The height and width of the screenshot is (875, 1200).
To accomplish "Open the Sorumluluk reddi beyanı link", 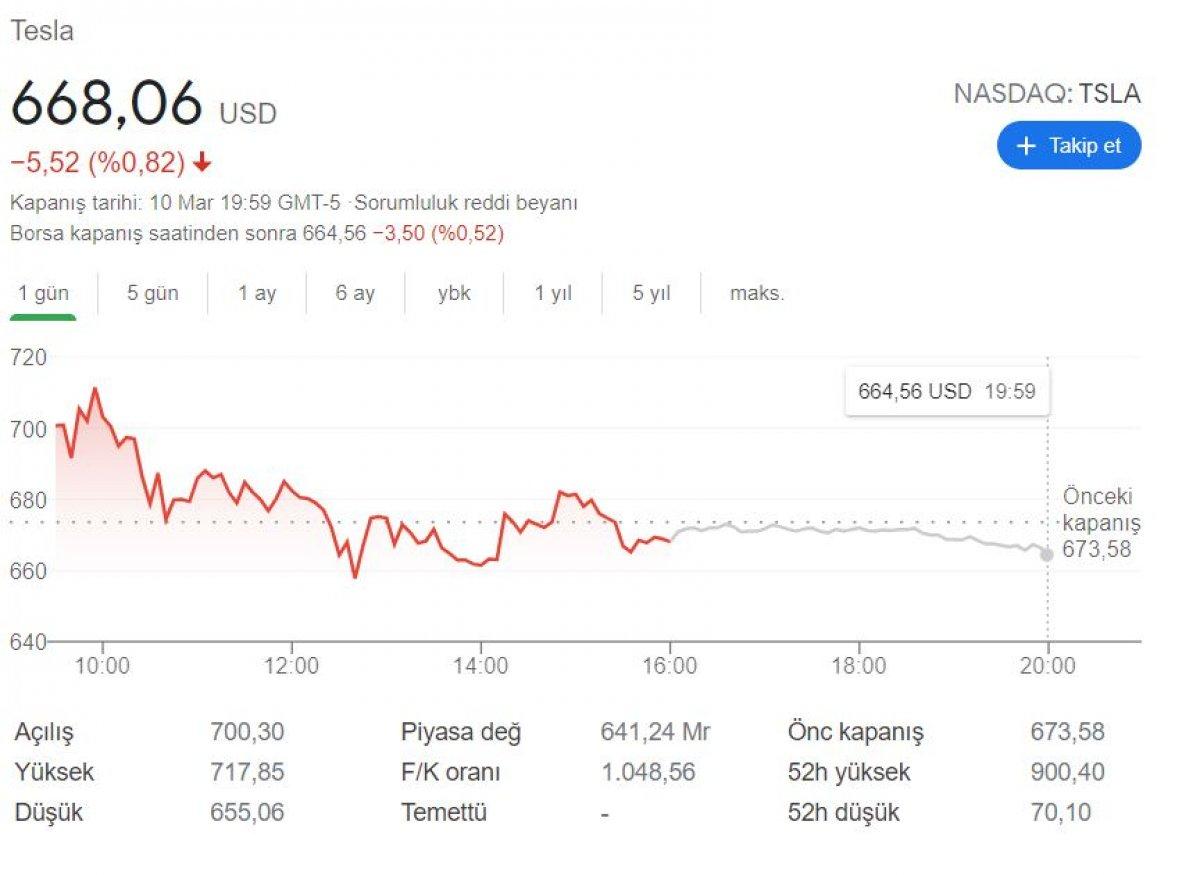I will 467,203.
